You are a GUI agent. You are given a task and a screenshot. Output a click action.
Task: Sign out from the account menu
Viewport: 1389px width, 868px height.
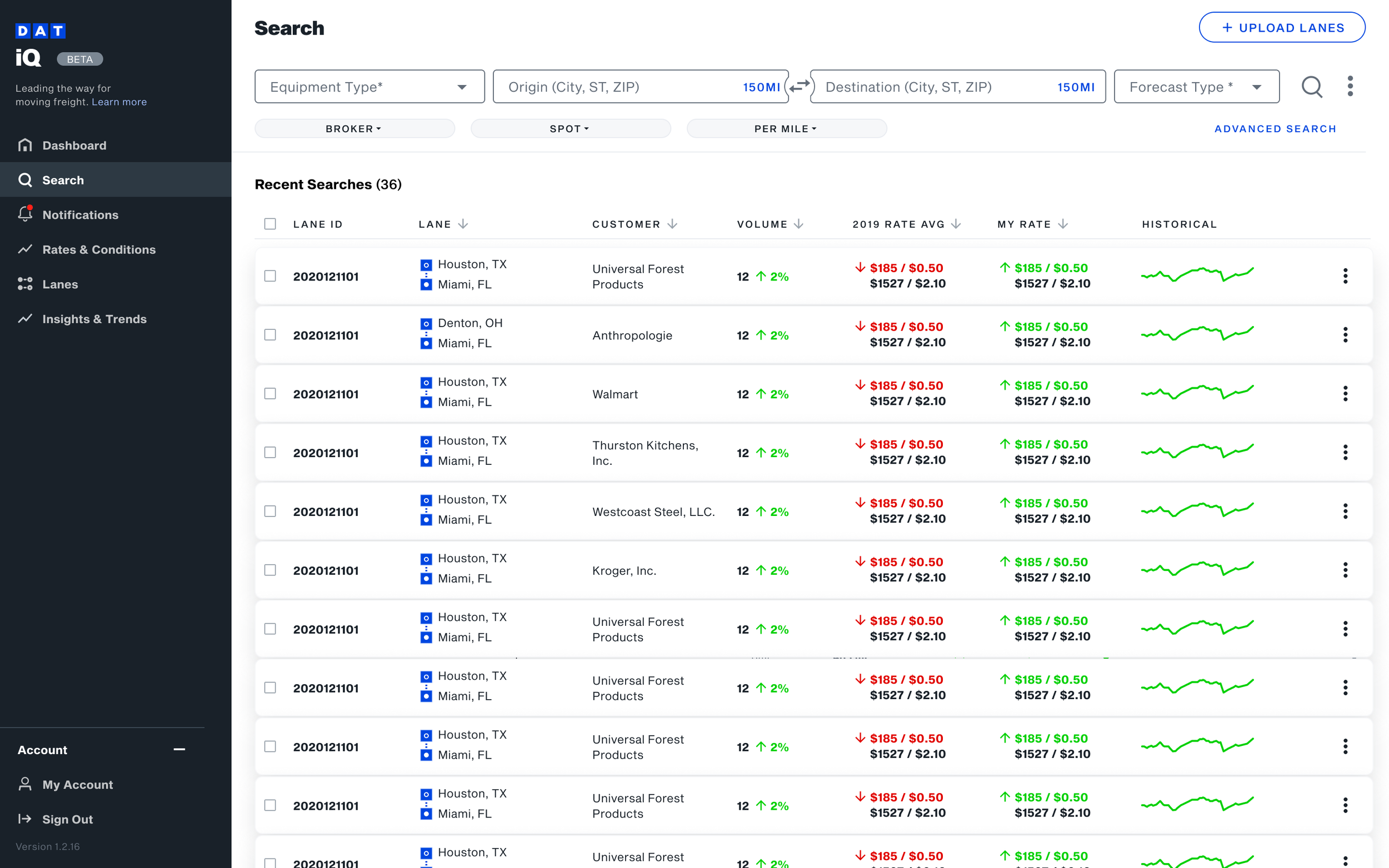(67, 819)
